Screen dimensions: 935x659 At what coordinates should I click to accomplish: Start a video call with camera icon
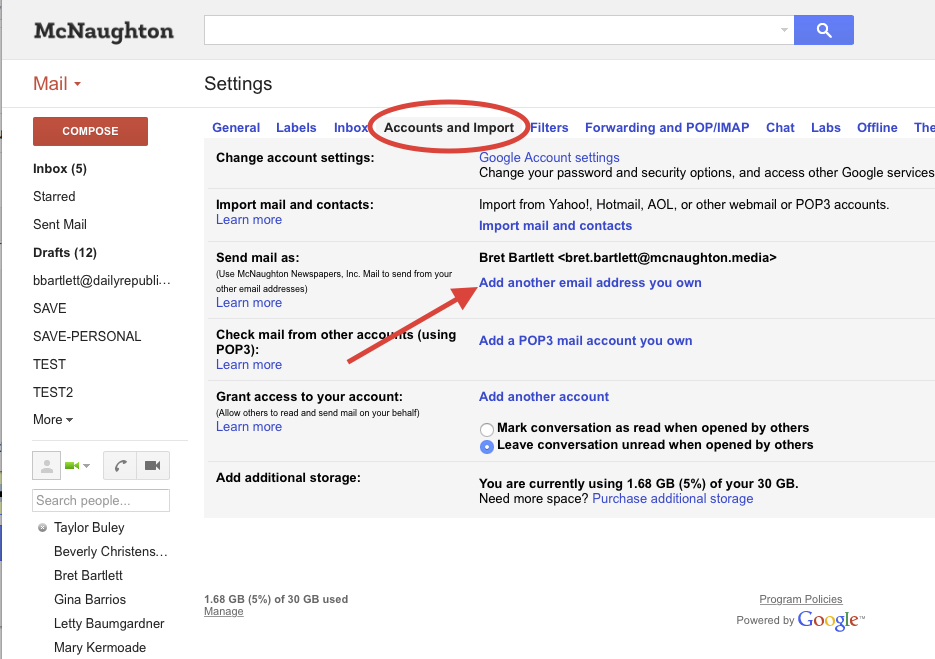(x=152, y=466)
